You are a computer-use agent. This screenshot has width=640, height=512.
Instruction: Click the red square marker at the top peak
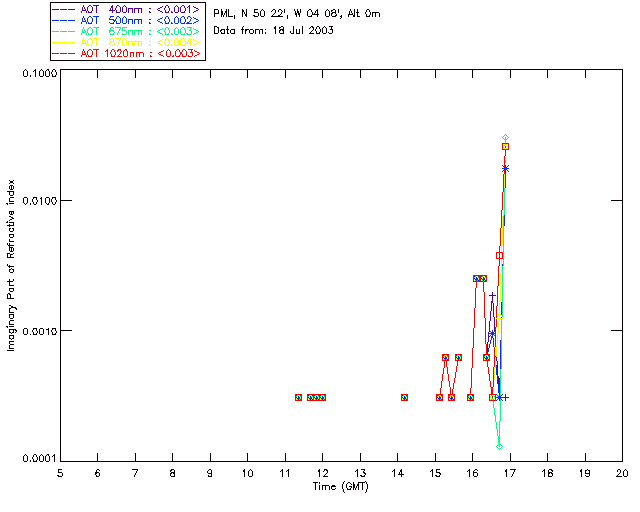[x=506, y=147]
